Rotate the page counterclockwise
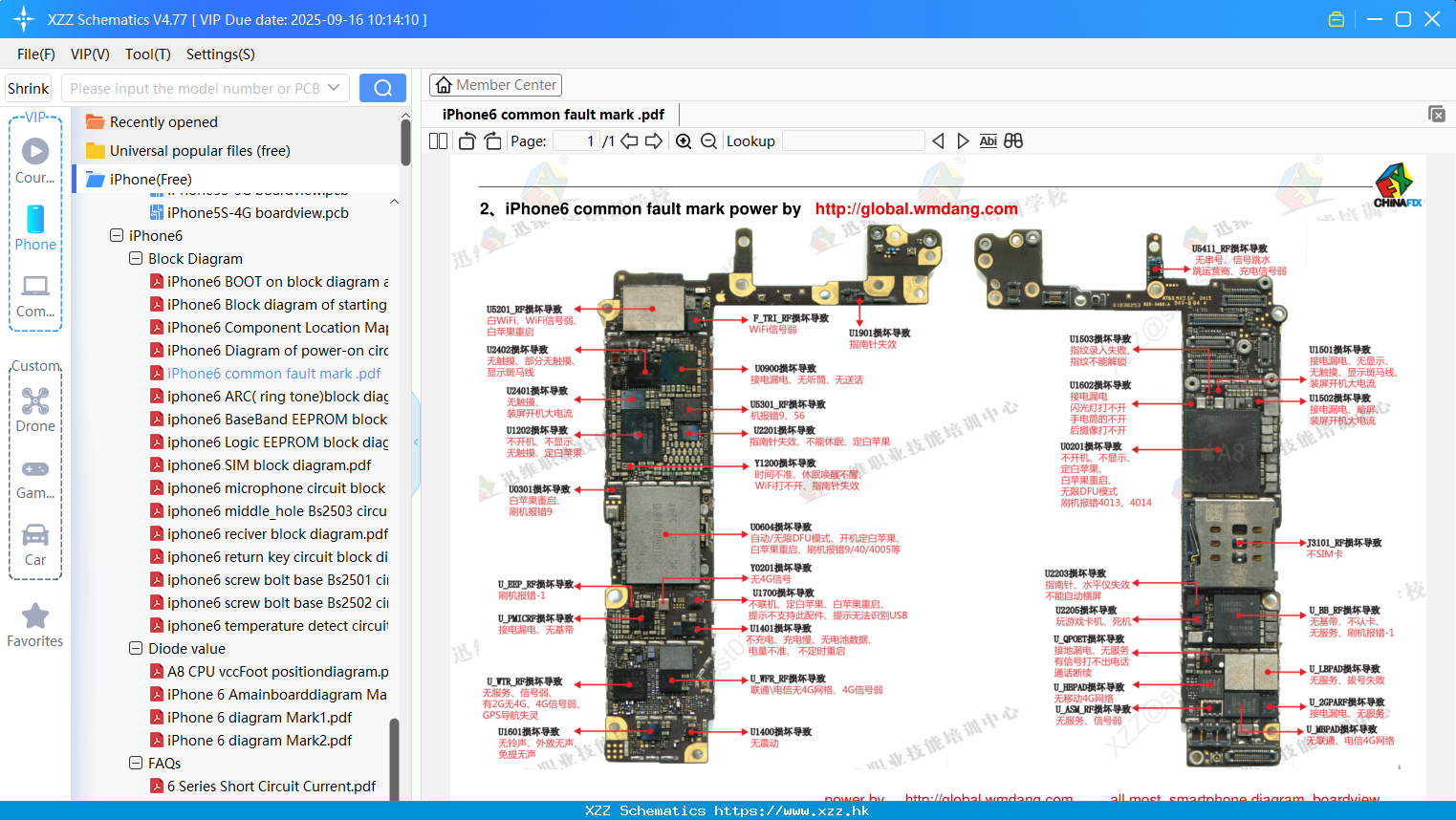This screenshot has height=820, width=1456. (467, 141)
